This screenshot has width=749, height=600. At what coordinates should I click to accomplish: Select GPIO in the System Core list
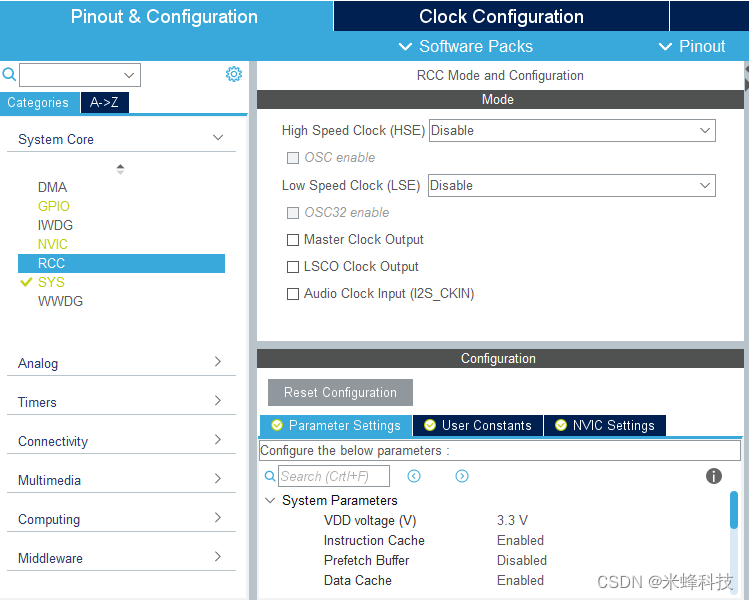click(x=54, y=206)
